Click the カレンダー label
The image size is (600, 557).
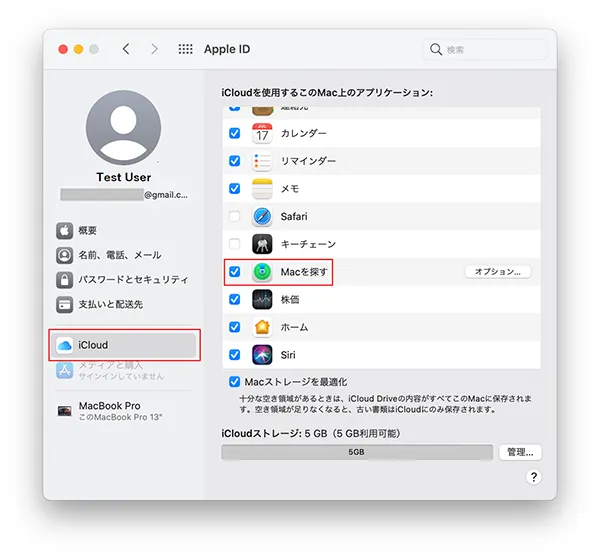[x=303, y=133]
